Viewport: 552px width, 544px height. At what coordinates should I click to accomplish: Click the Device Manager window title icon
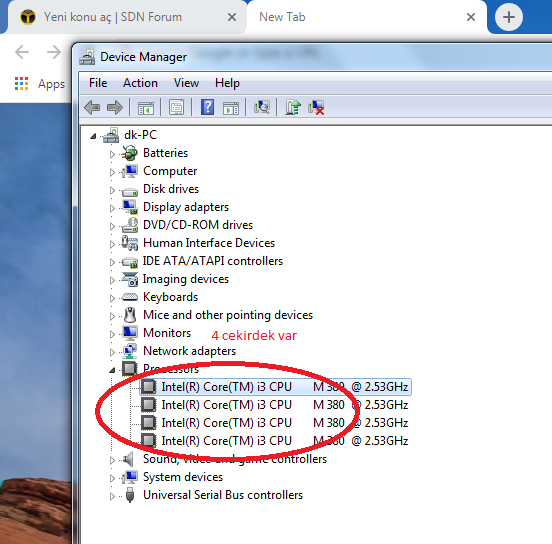point(87,57)
